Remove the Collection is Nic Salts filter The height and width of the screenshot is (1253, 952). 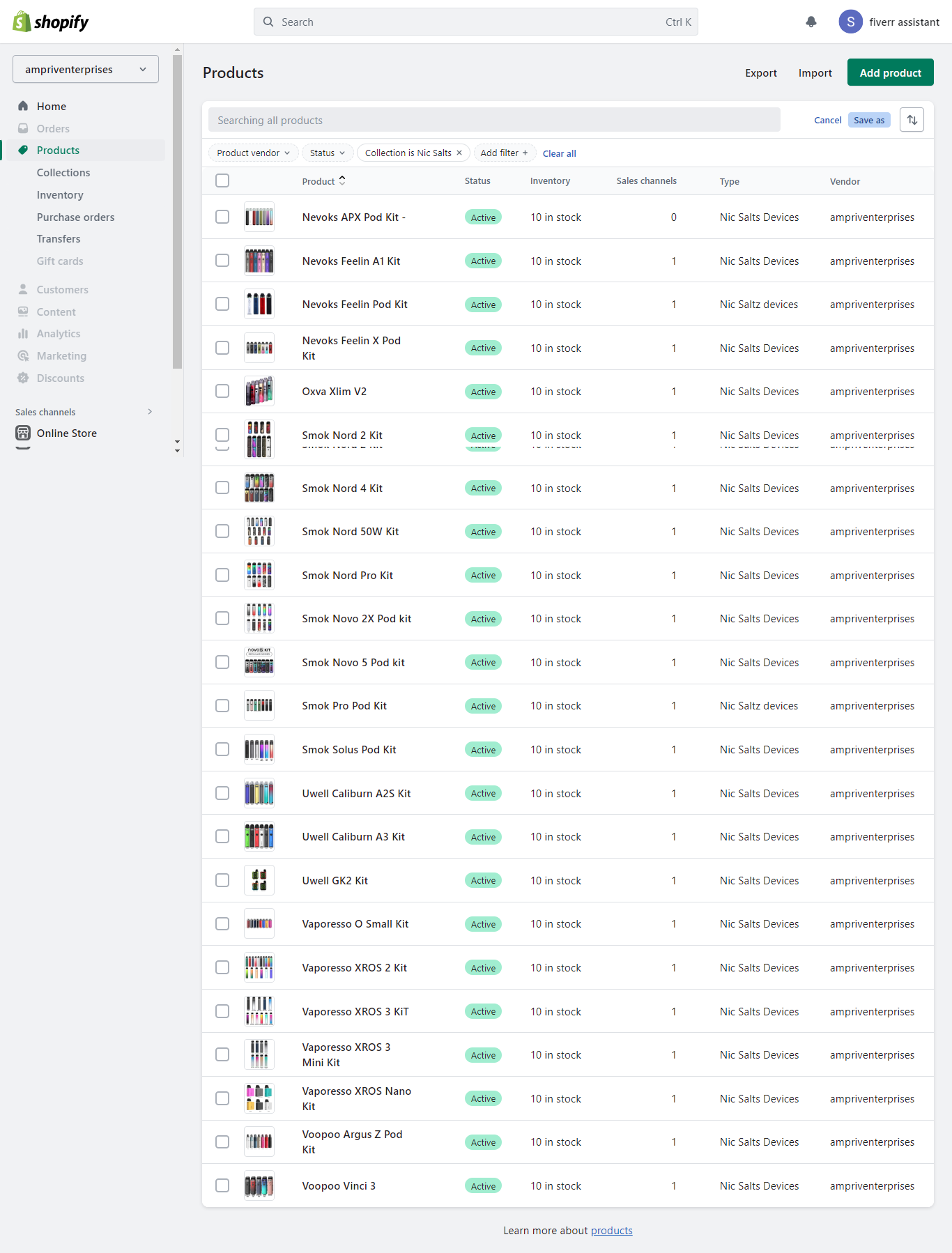(459, 153)
